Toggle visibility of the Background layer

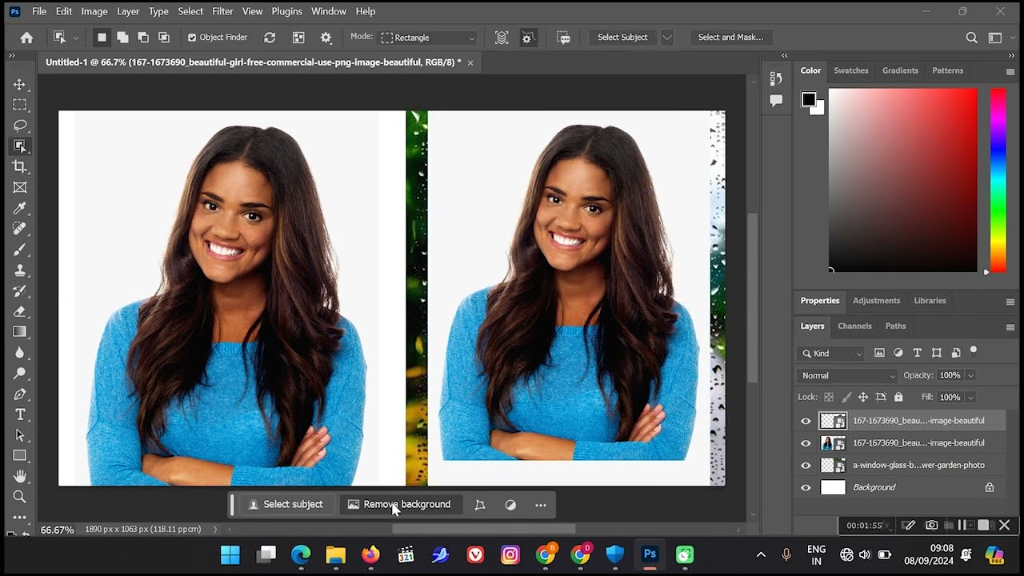pyautogui.click(x=806, y=487)
